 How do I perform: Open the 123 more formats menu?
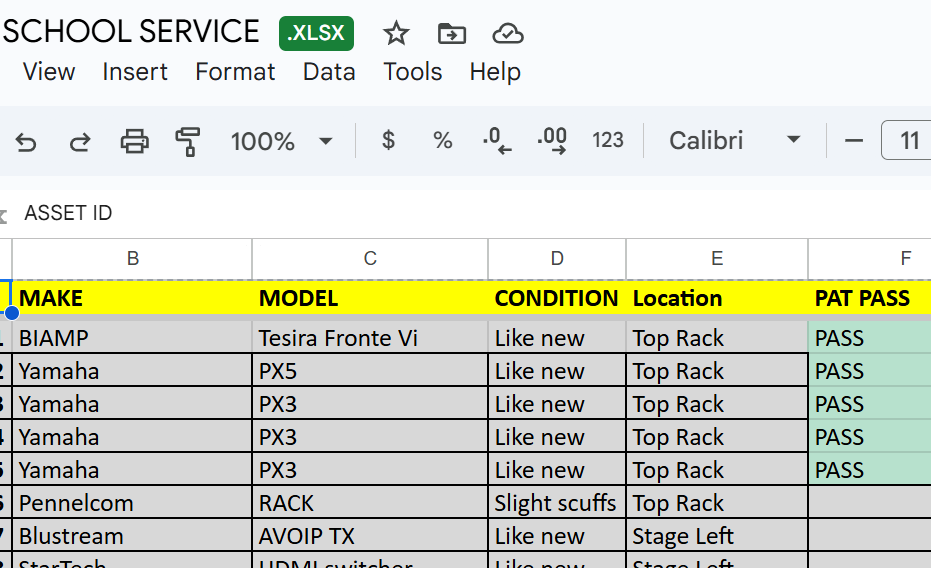pyautogui.click(x=608, y=141)
